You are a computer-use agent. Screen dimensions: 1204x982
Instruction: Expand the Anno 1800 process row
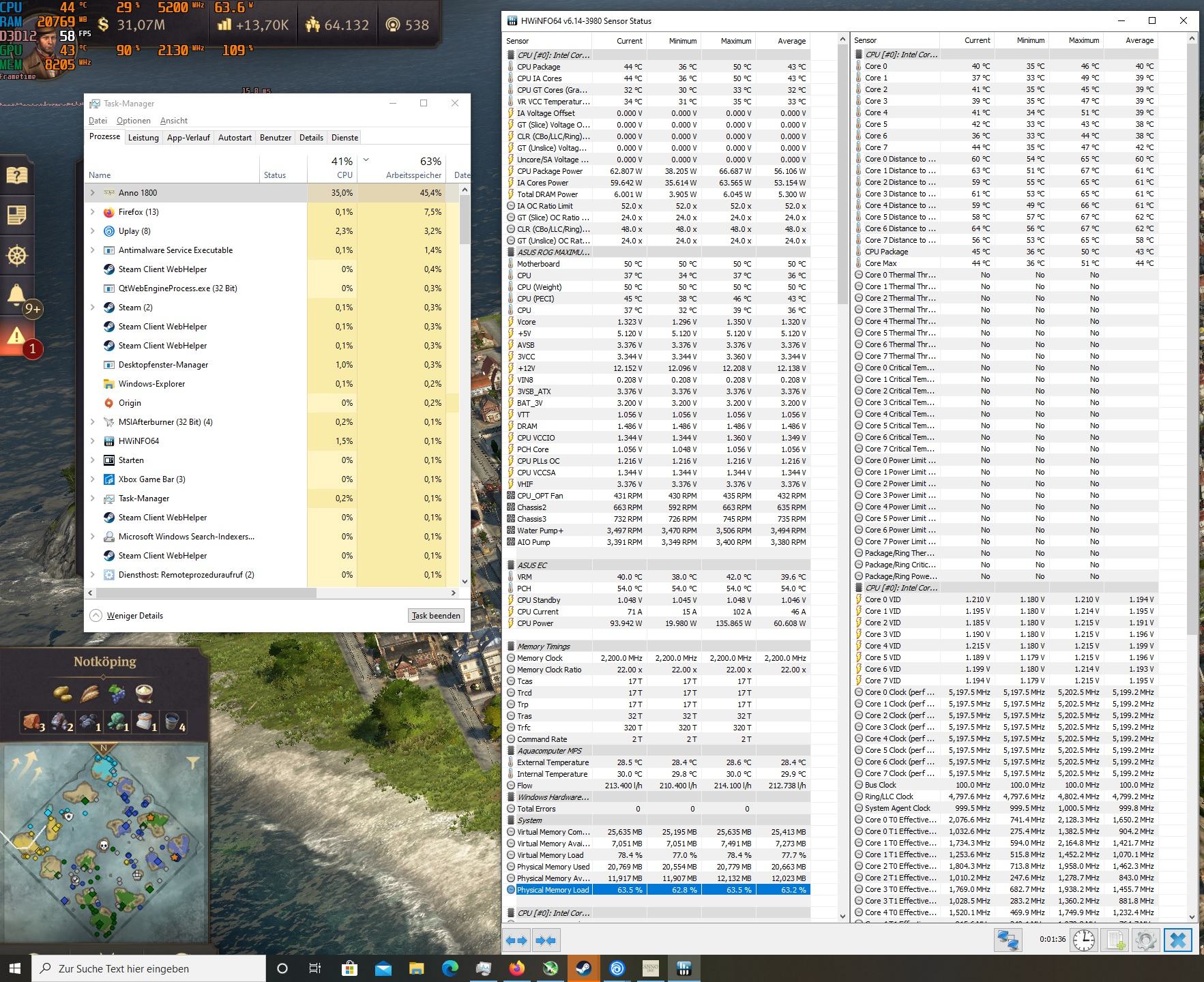93,193
